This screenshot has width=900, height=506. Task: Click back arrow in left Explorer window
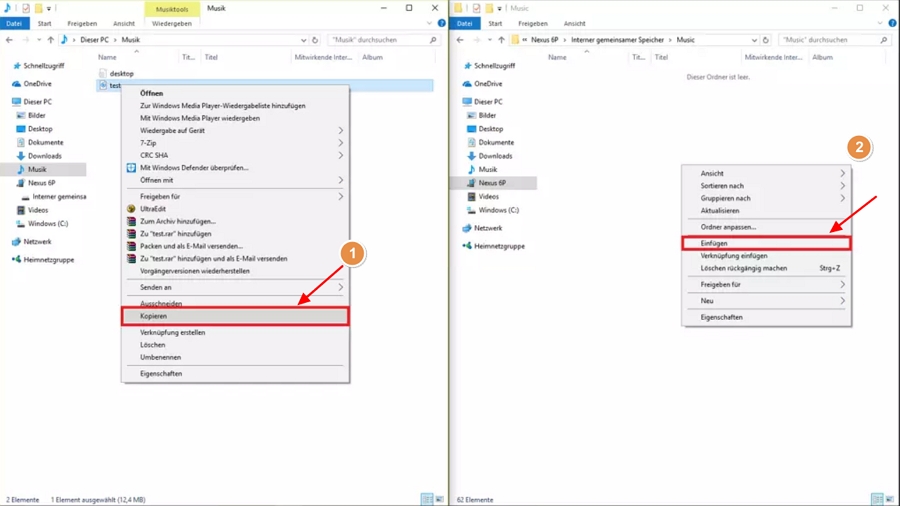coord(10,40)
